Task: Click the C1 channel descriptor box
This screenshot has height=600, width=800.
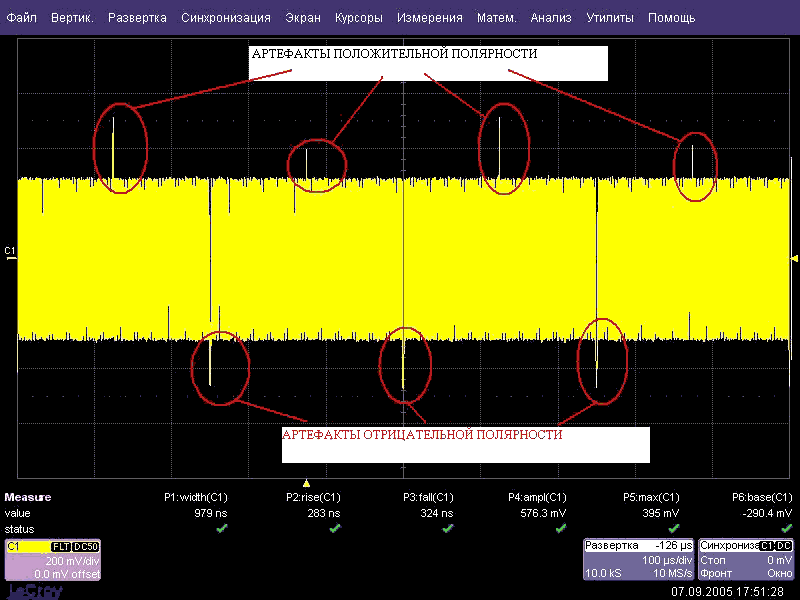Action: coord(52,560)
